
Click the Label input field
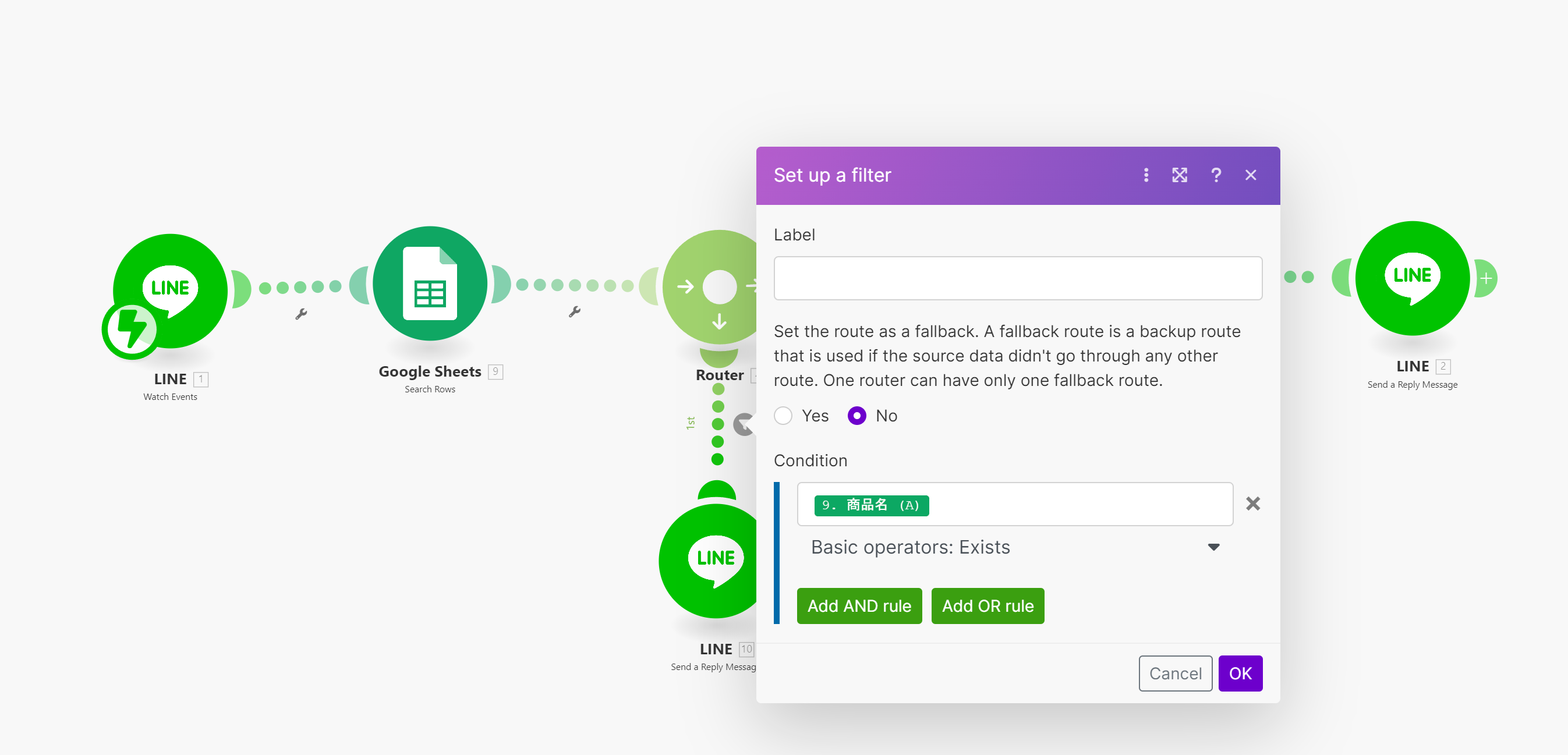click(1017, 278)
